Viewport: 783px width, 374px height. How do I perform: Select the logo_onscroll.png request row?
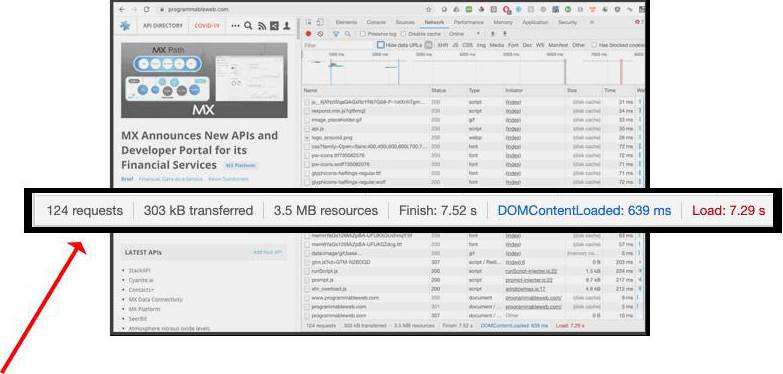(x=473, y=137)
